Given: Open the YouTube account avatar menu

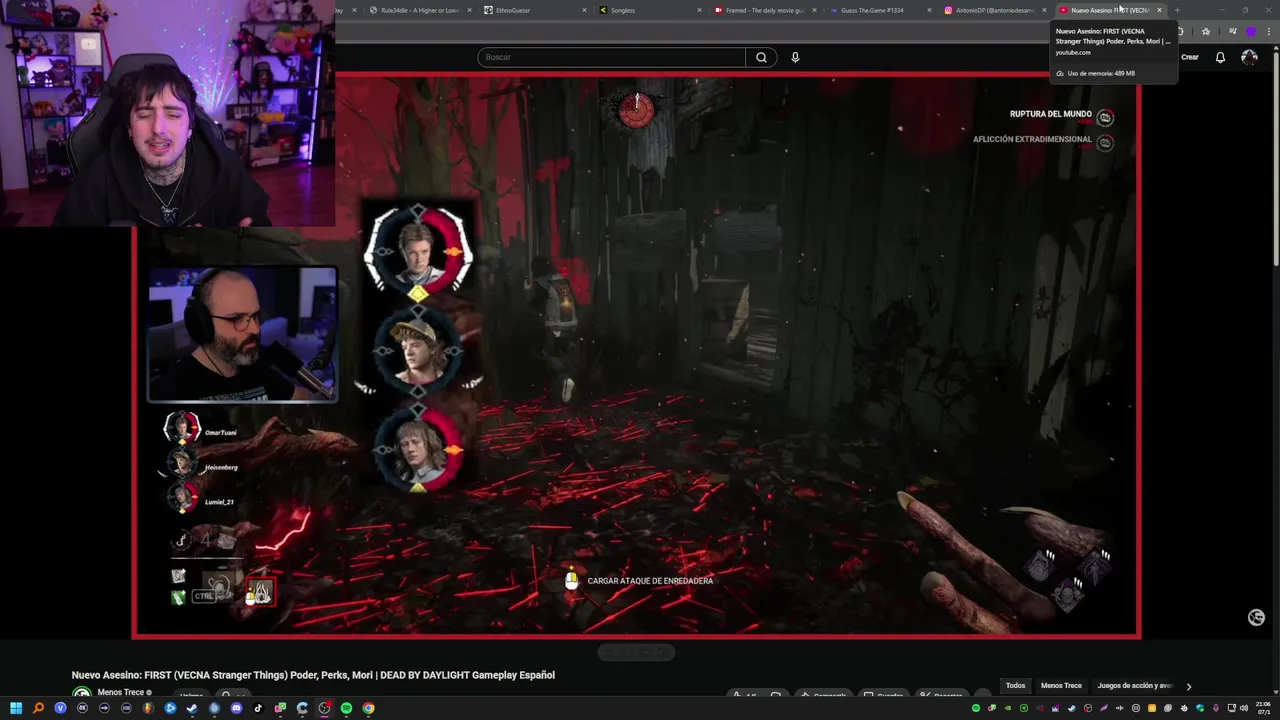Looking at the screenshot, I should pos(1249,57).
